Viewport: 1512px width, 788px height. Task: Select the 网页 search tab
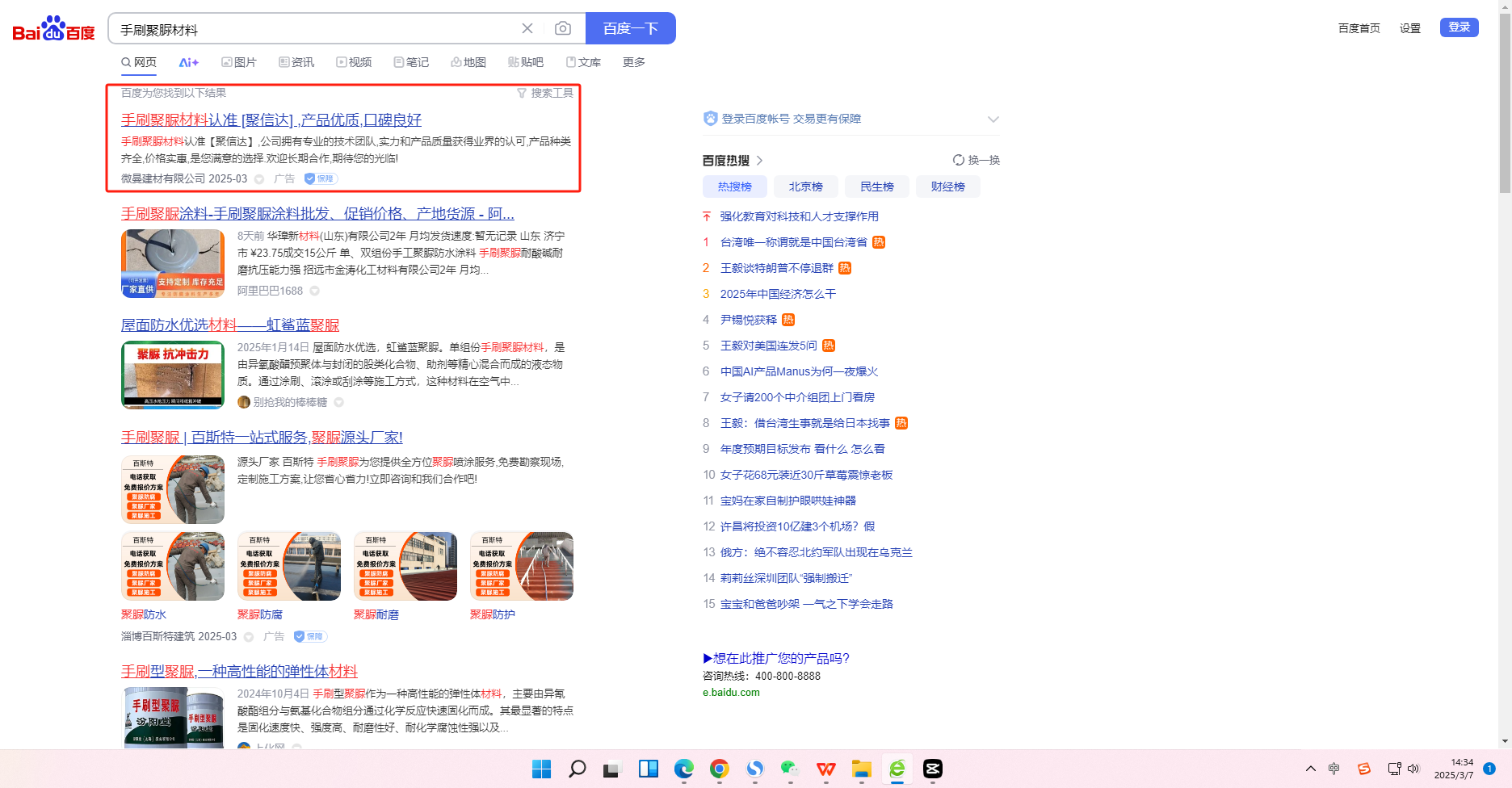(x=139, y=62)
